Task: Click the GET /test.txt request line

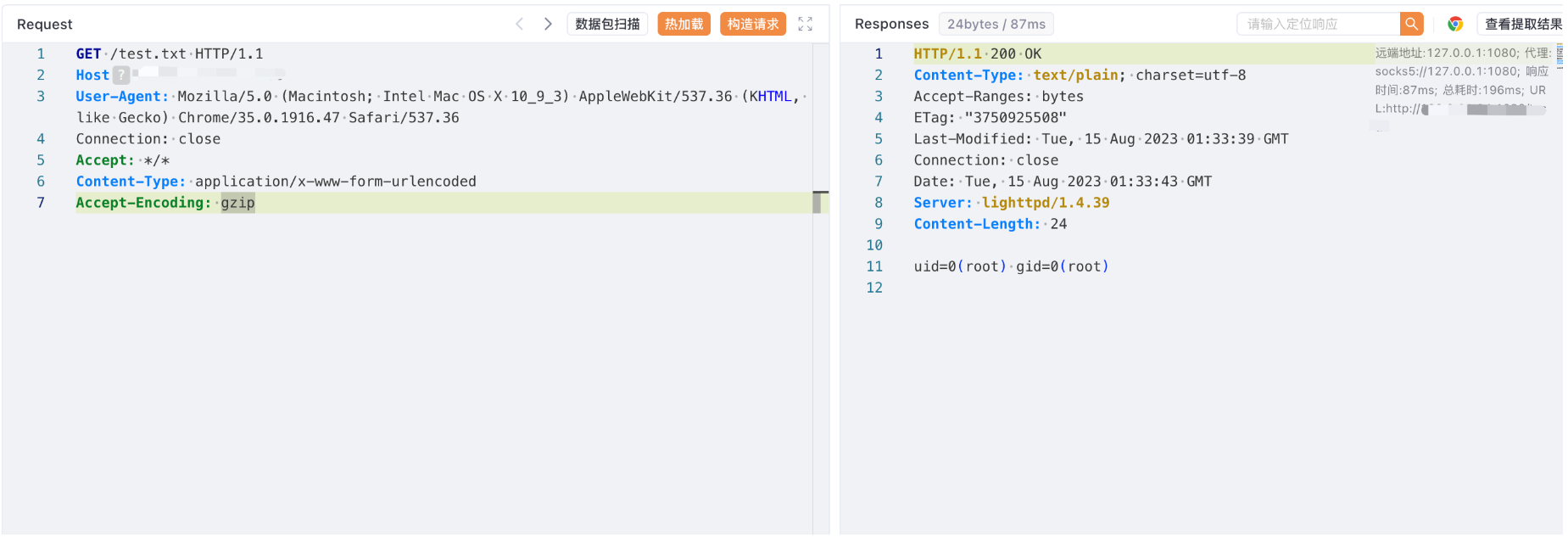Action: coord(170,53)
